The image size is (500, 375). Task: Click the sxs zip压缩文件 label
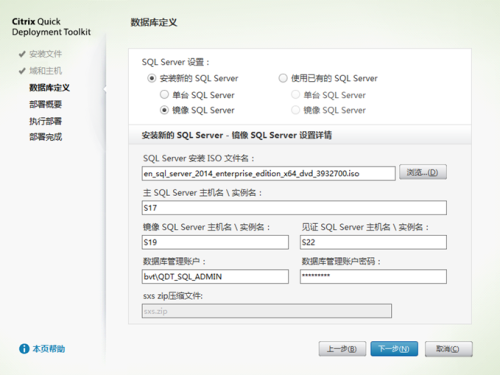pos(173,296)
